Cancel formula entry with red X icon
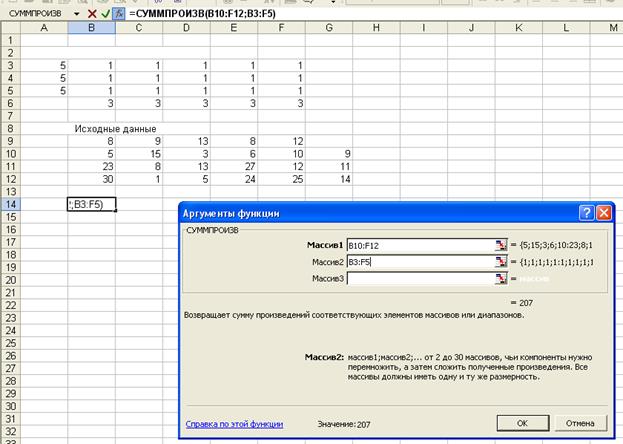Image resolution: width=623 pixels, height=444 pixels. [x=92, y=14]
